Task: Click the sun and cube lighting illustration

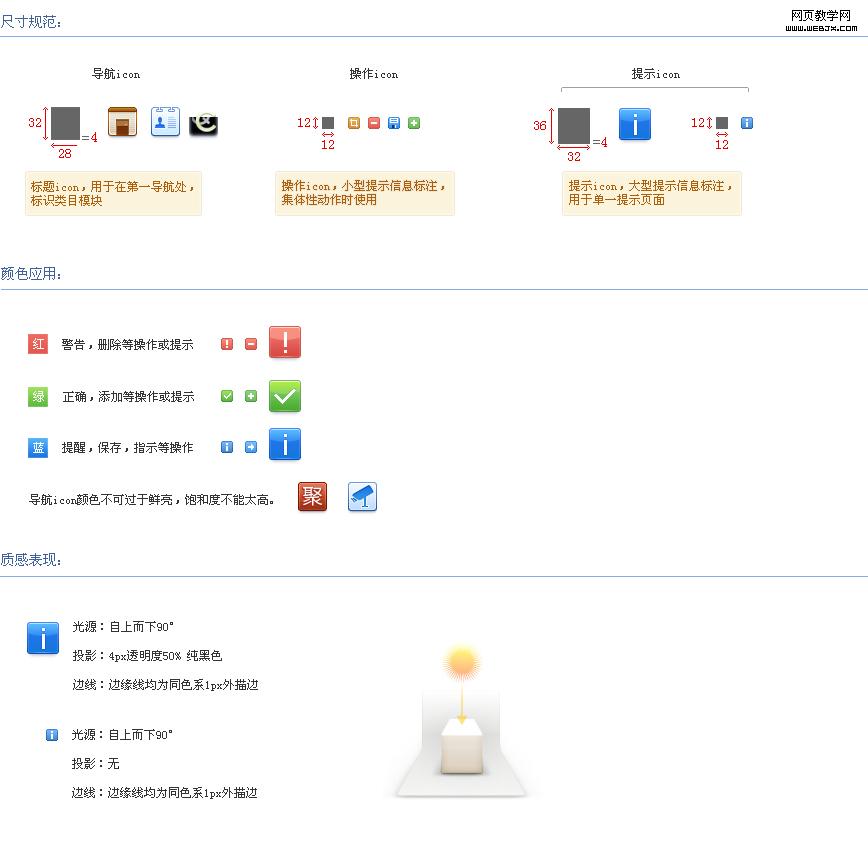Action: coord(461,722)
